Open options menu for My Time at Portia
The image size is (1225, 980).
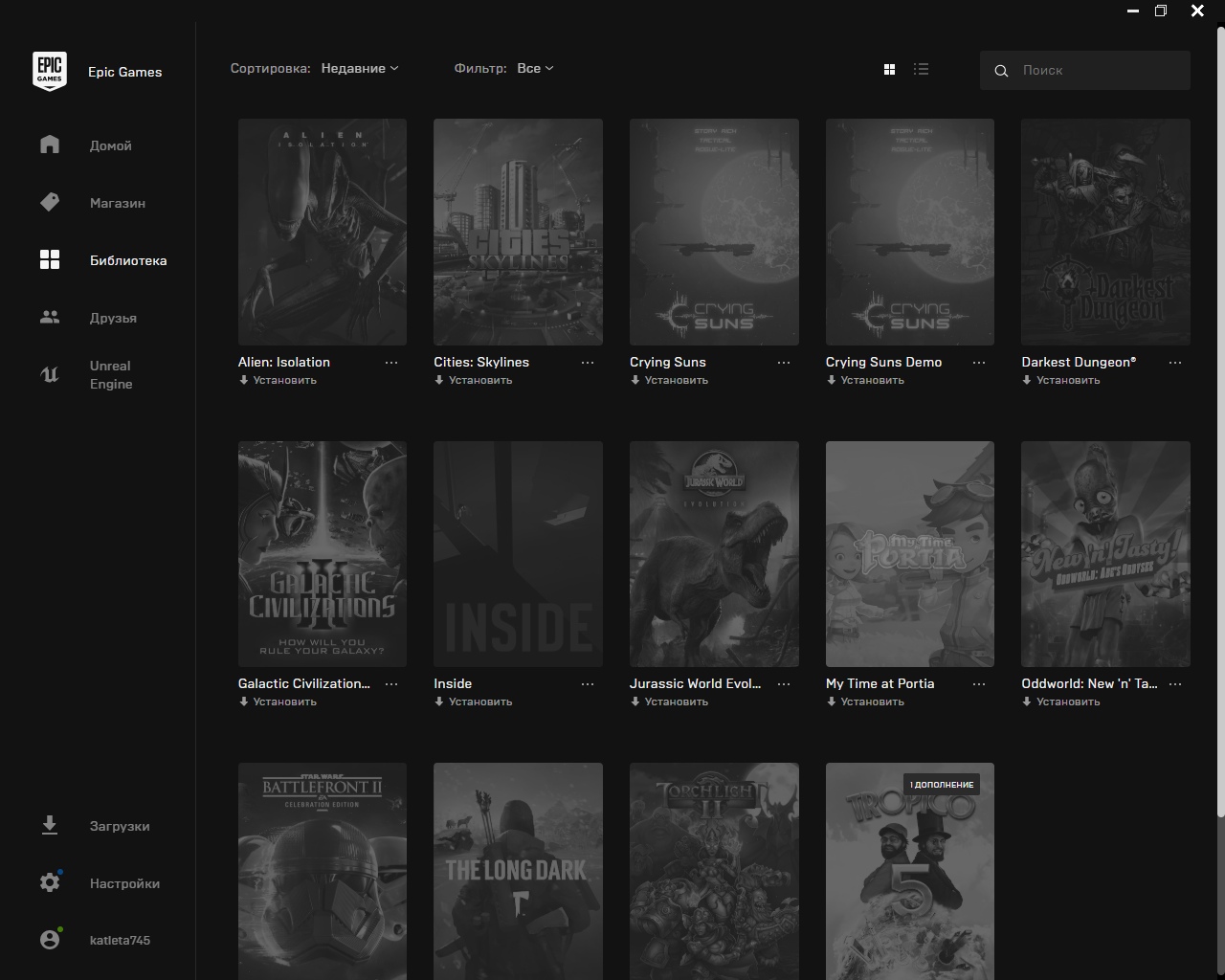pyautogui.click(x=979, y=684)
